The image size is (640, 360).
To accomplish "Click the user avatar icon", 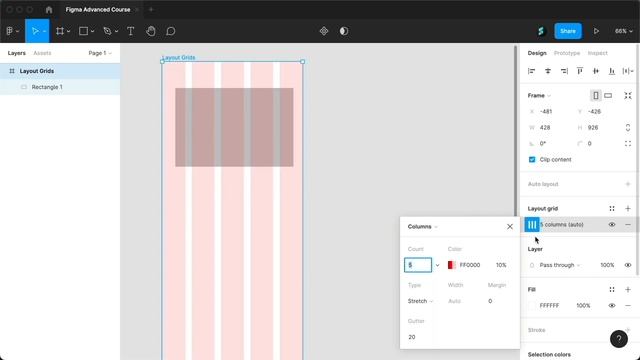I will [541, 31].
